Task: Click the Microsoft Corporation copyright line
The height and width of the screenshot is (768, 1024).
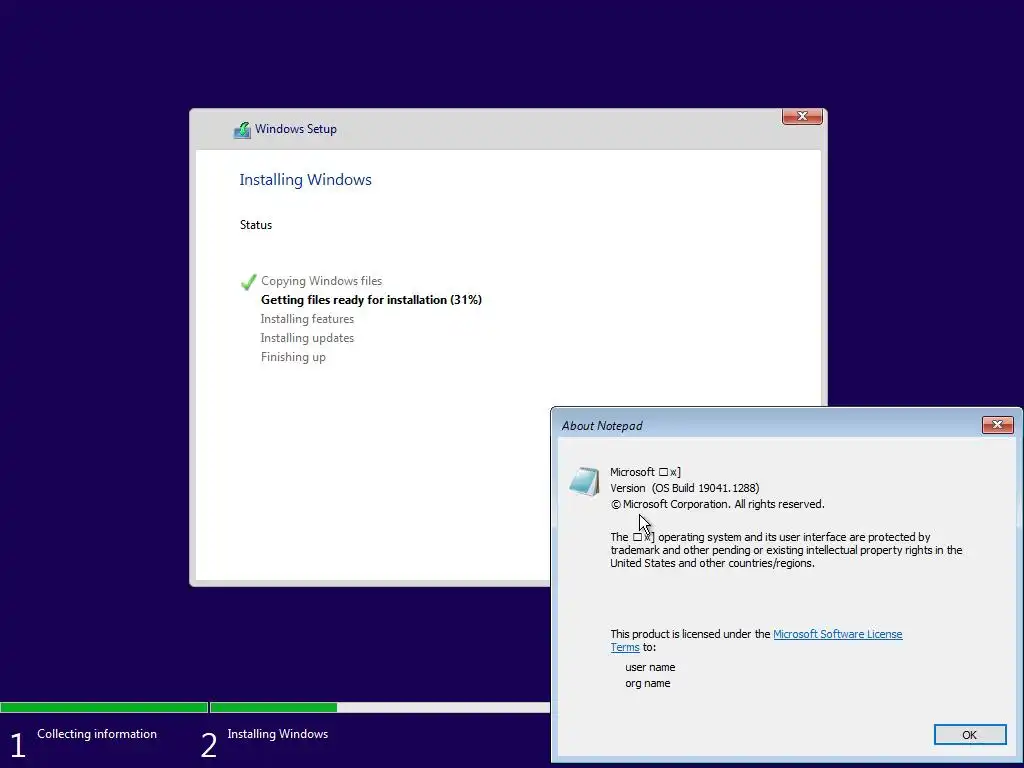Action: [x=717, y=504]
